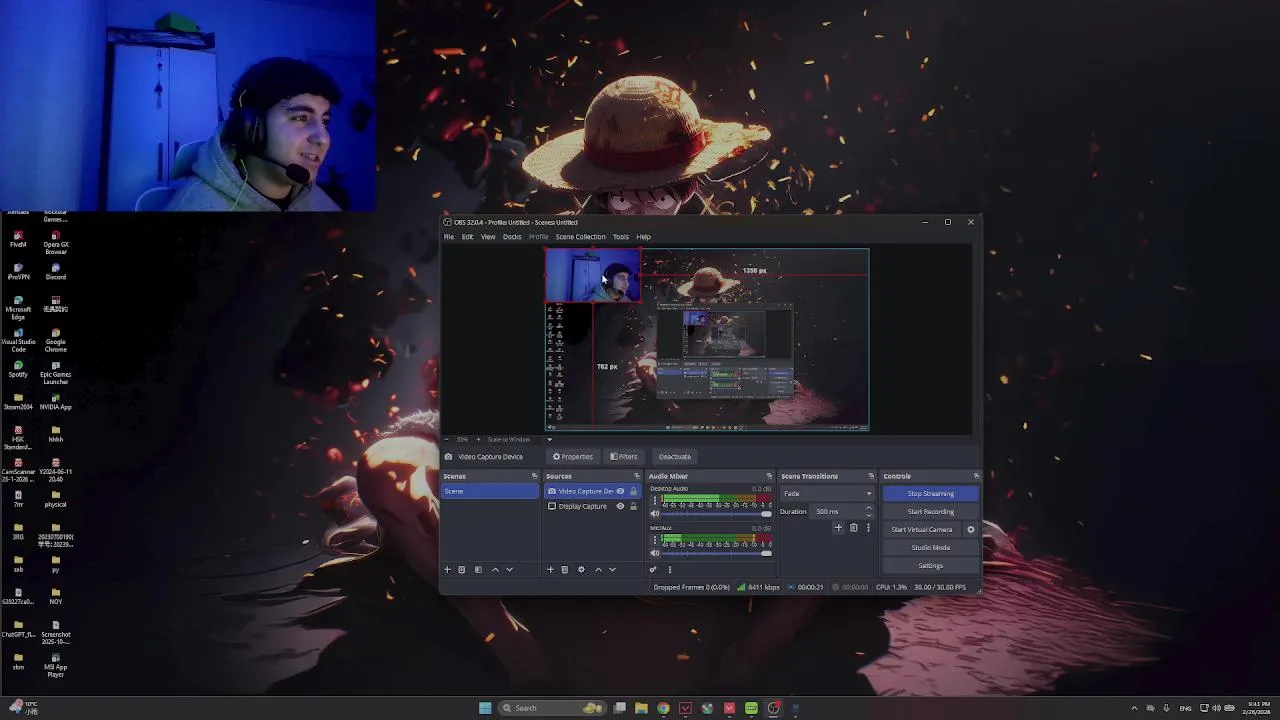Viewport: 1280px width, 720px height.
Task: Open Discord desktop shortcut
Action: pyautogui.click(x=56, y=271)
